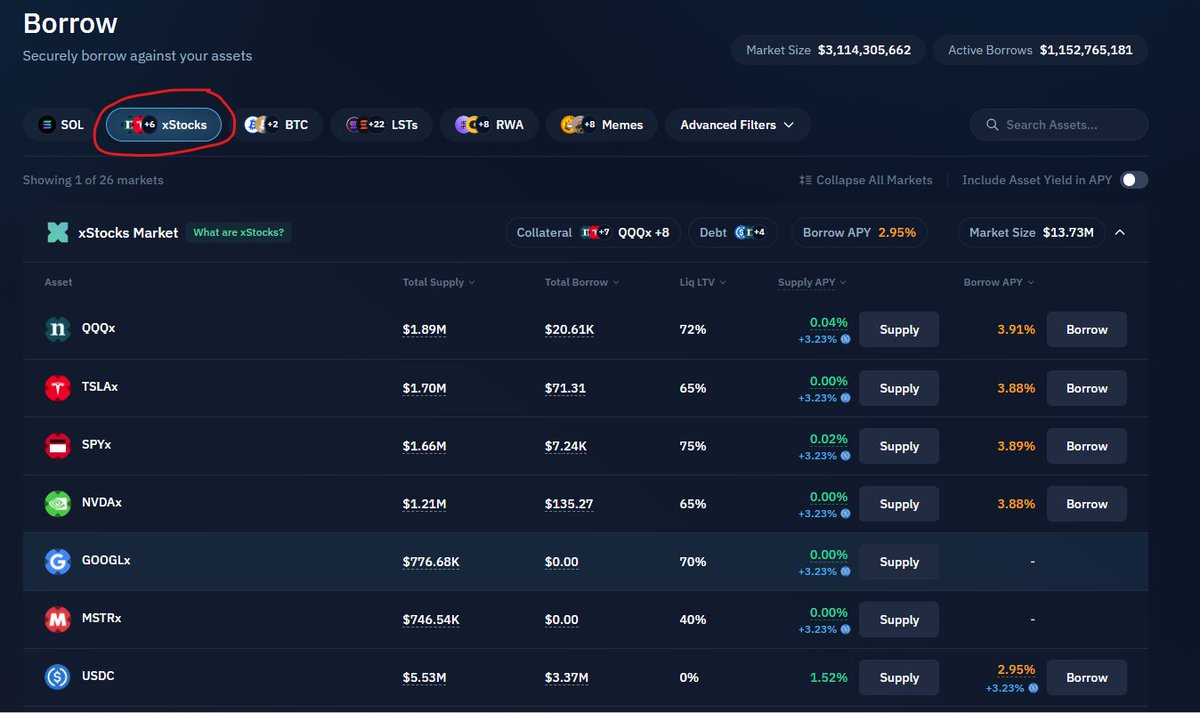Click the reward icon under QQQx supply APY
Image resolution: width=1200 pixels, height=713 pixels.
pyautogui.click(x=845, y=340)
